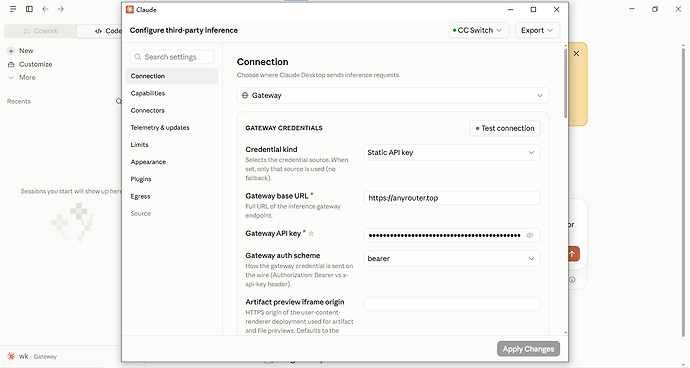This screenshot has height=368, width=690.
Task: Click the Claude sunburst icon beside wk
Action: (x=11, y=357)
